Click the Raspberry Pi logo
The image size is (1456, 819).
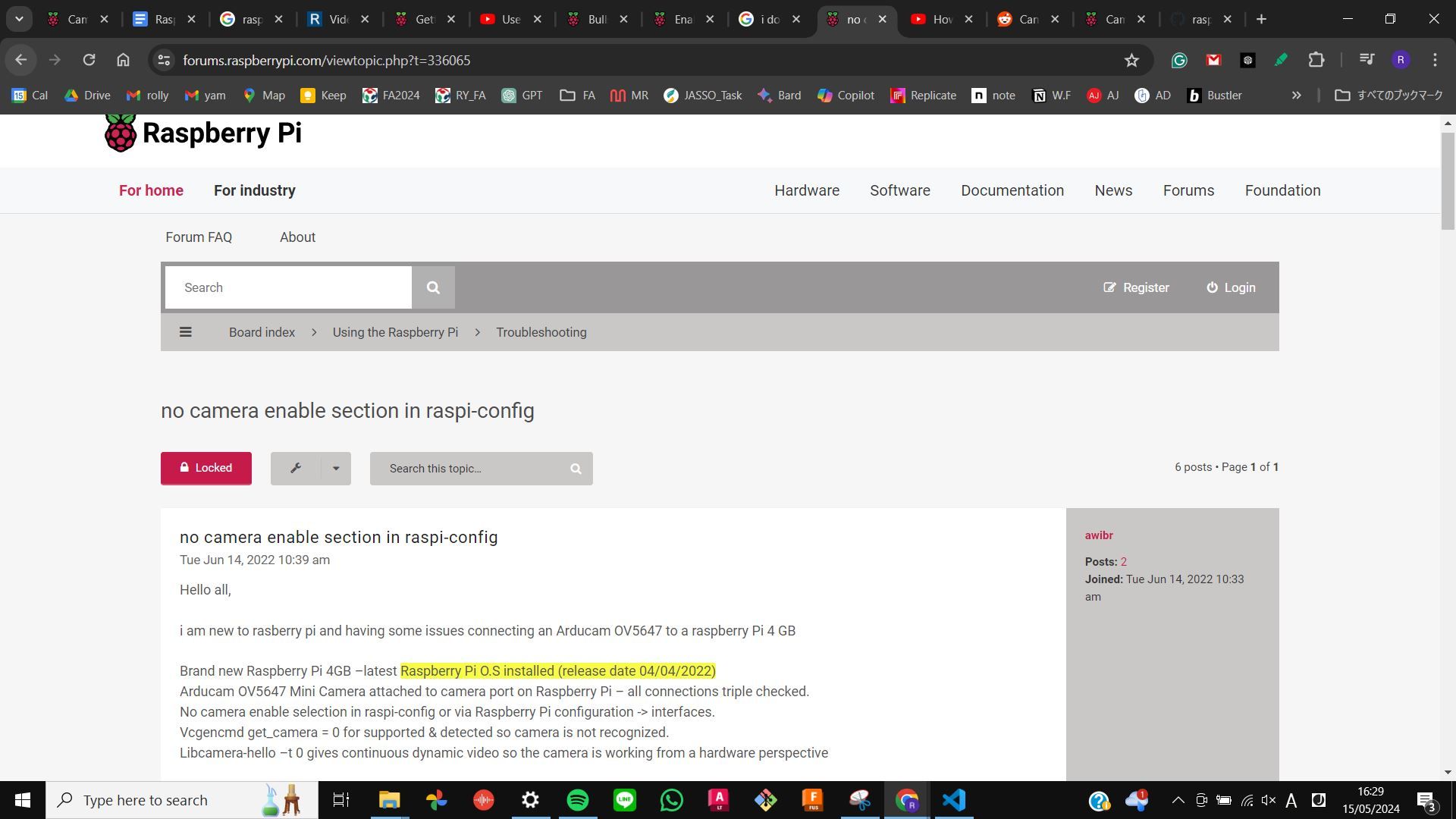click(x=202, y=133)
